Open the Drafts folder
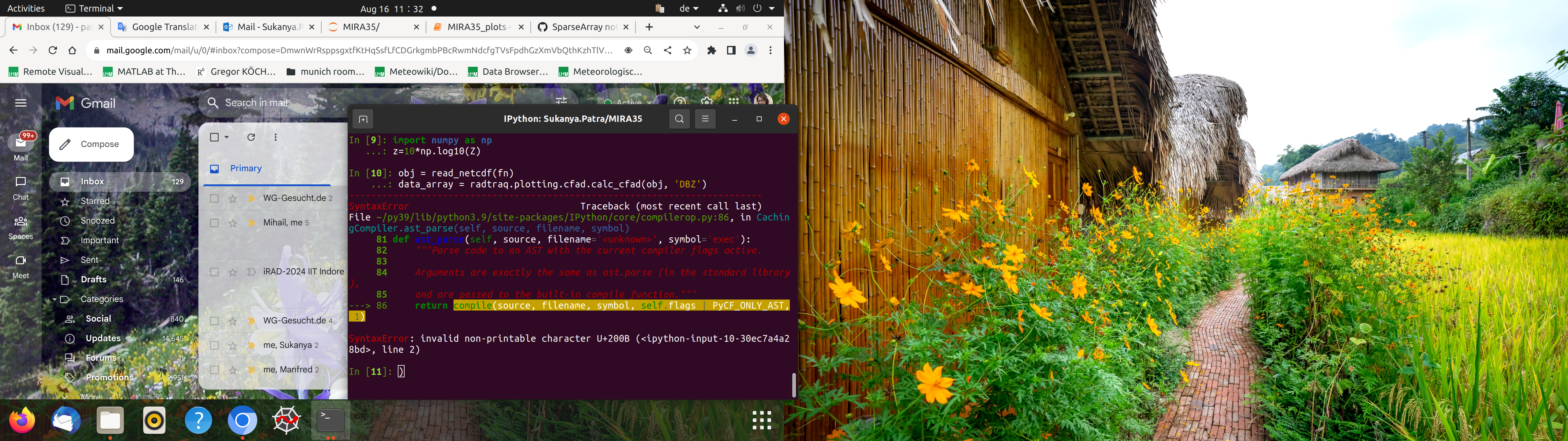The width and height of the screenshot is (1568, 441). point(93,280)
